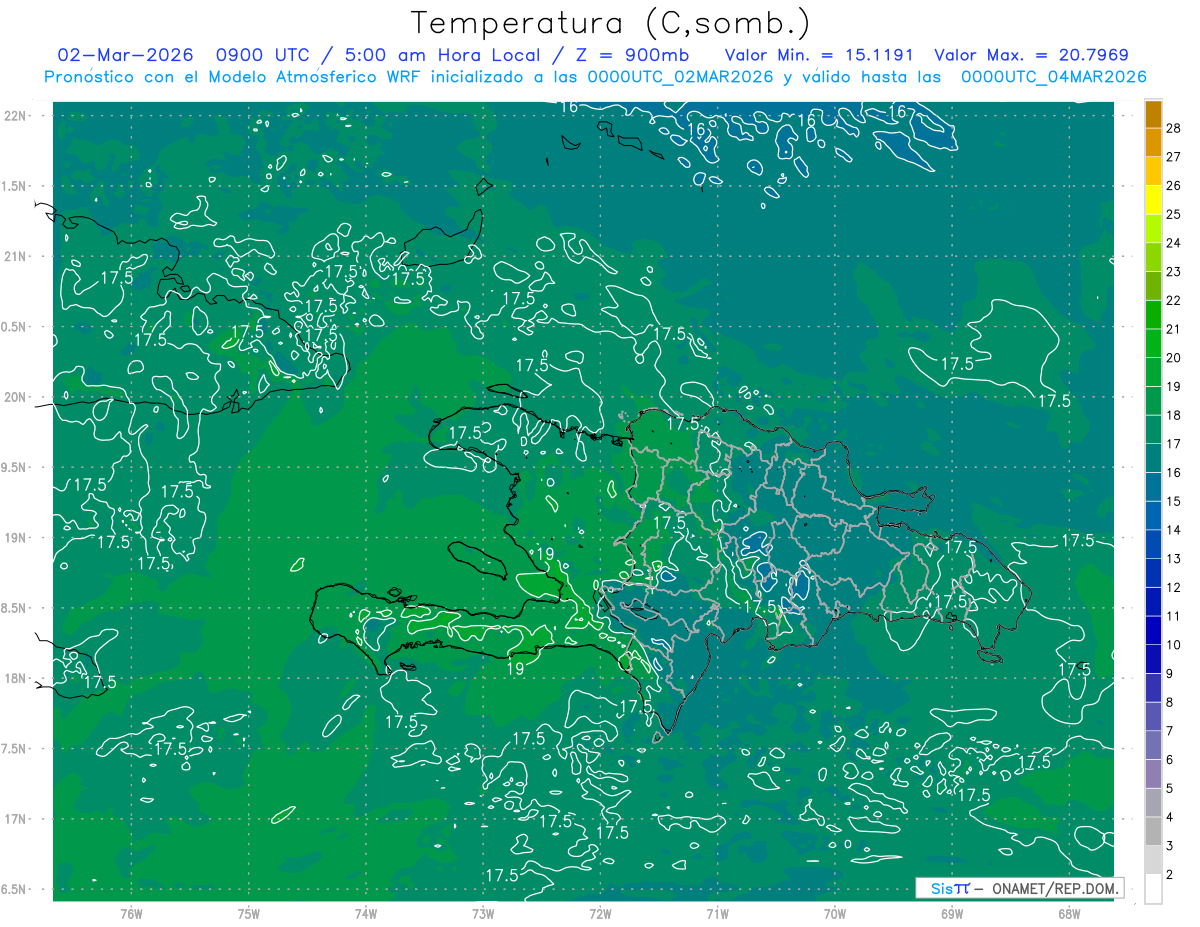Click the white legend swatch below the 2 label
1200x927 pixels.
pos(1154,889)
